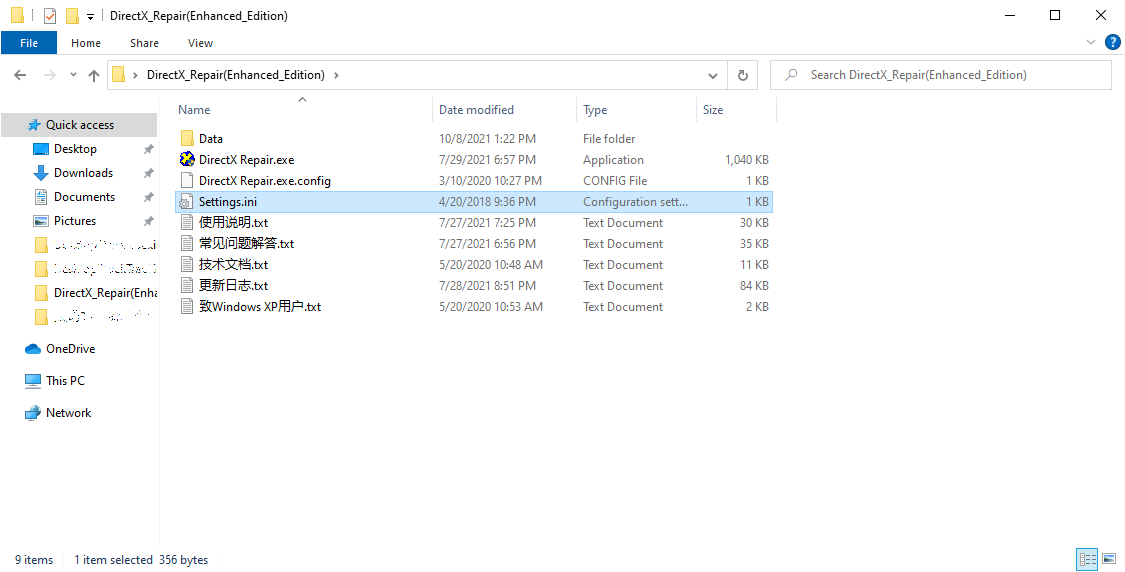Open the Data folder icon
The image size is (1125, 572).
pos(187,139)
